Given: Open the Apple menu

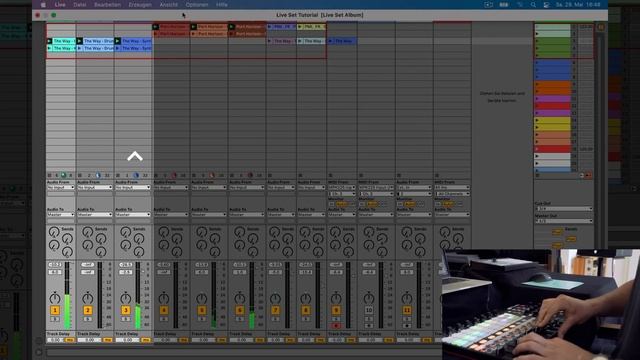Looking at the screenshot, I should [43, 5].
